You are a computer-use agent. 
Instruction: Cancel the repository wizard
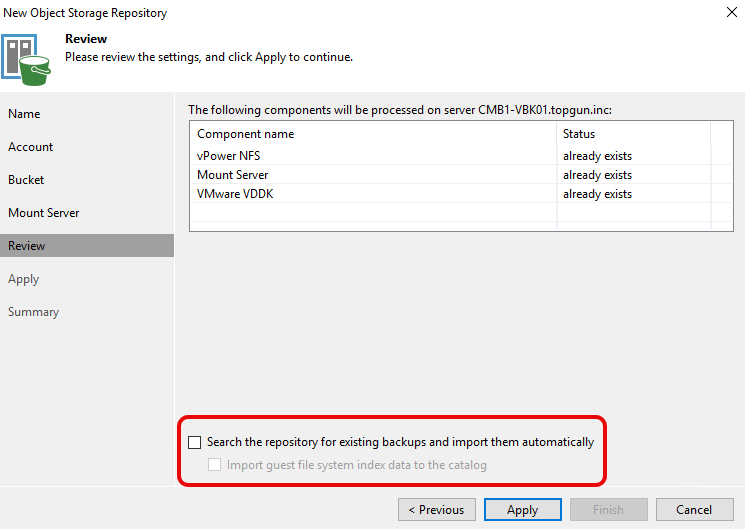tap(694, 510)
